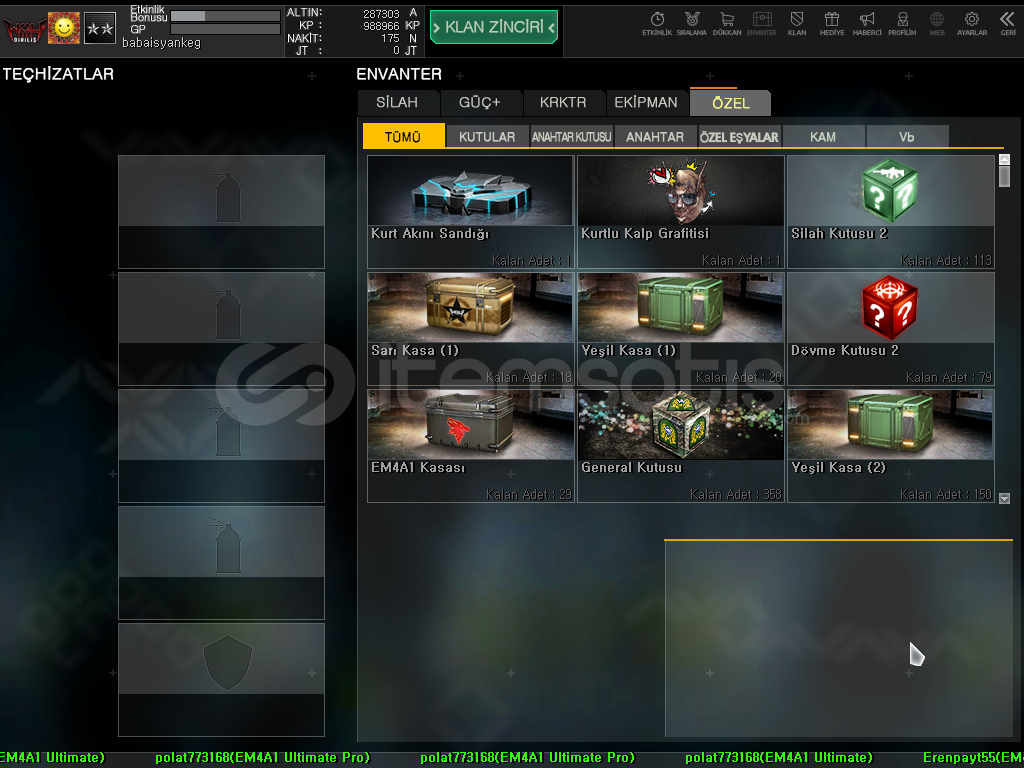Click the two-star rank badge
The image size is (1024, 768).
click(x=100, y=28)
